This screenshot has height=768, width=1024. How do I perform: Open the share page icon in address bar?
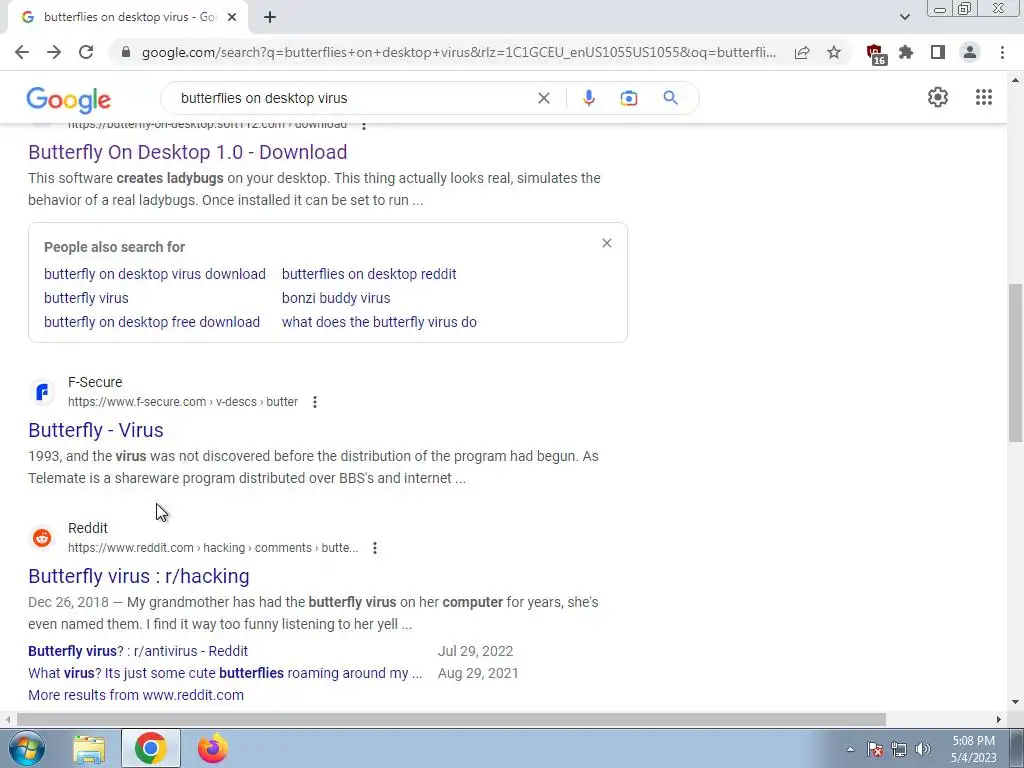[802, 52]
